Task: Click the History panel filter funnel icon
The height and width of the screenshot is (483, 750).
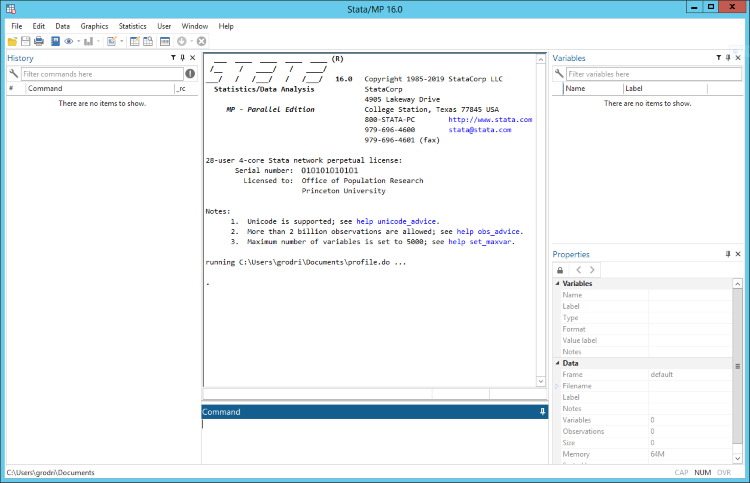Action: pos(173,58)
